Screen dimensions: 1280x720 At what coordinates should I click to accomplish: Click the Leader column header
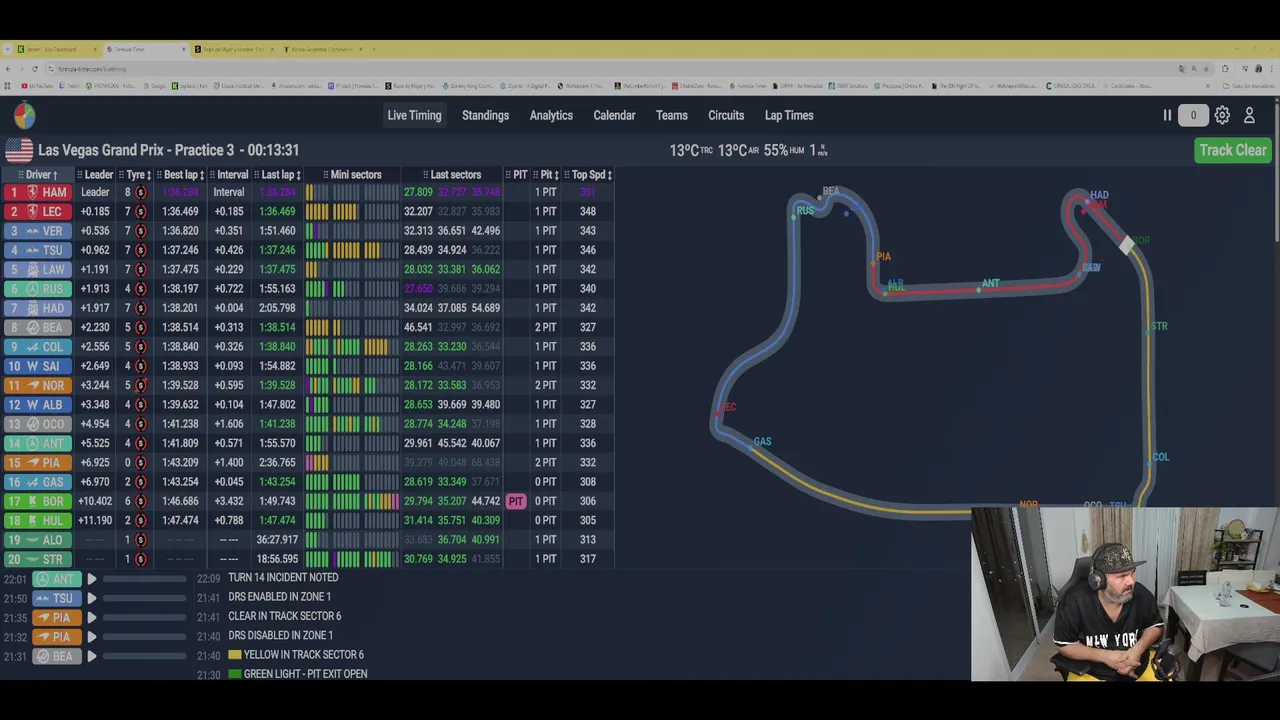[96, 175]
